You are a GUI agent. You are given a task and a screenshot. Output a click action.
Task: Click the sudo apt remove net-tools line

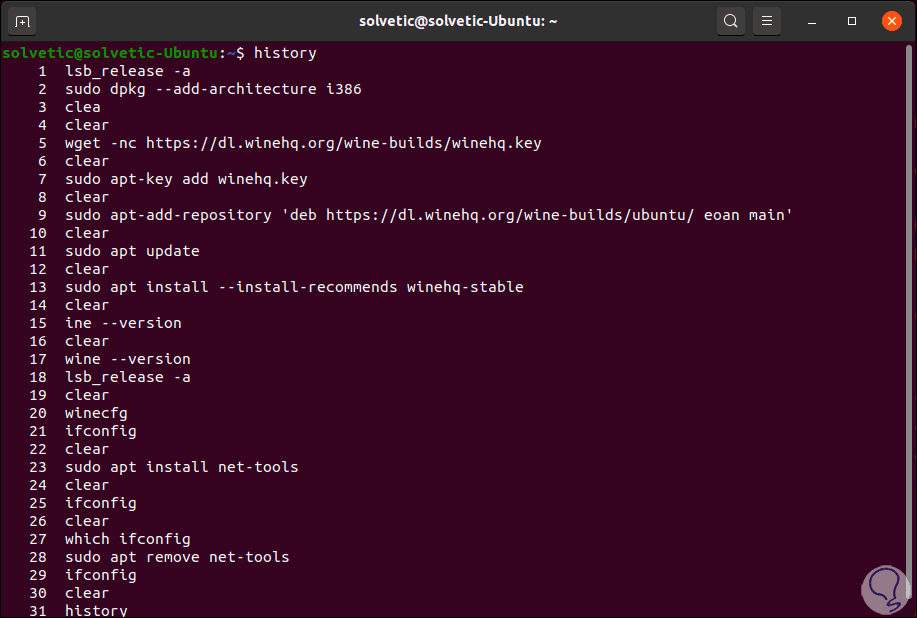point(177,557)
